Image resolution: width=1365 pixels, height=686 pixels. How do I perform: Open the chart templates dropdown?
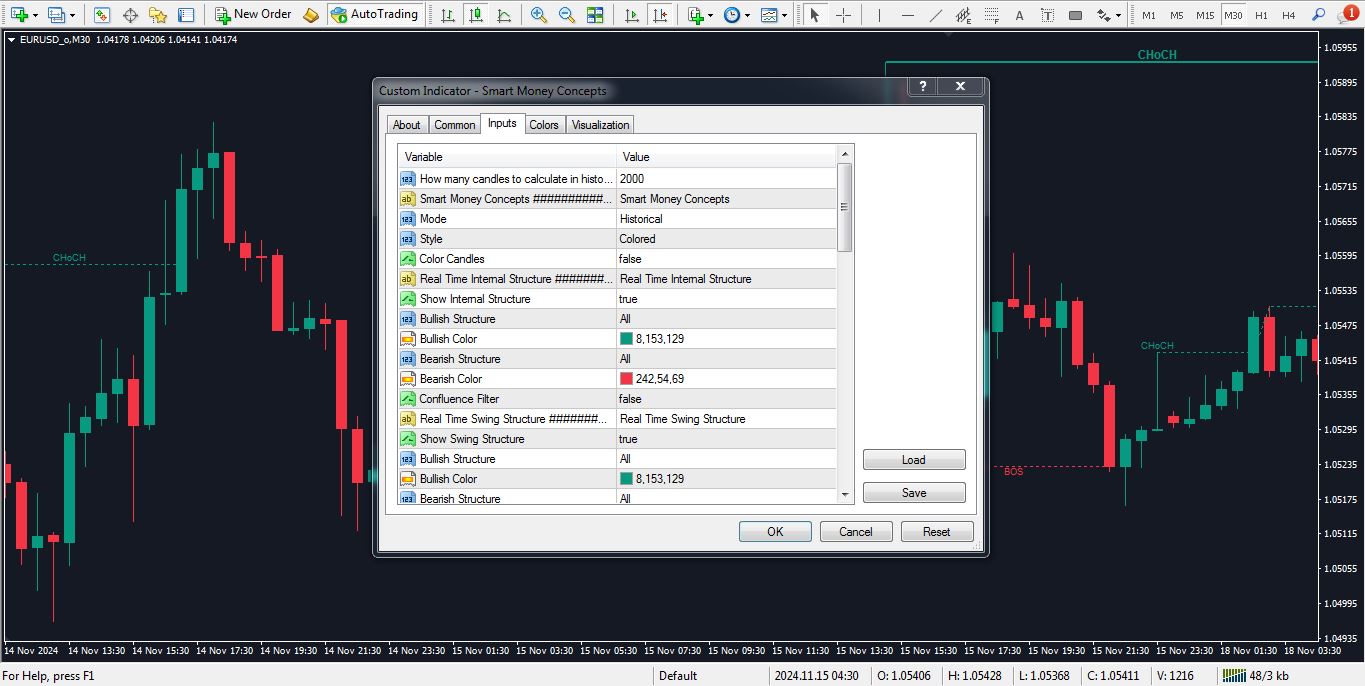772,15
